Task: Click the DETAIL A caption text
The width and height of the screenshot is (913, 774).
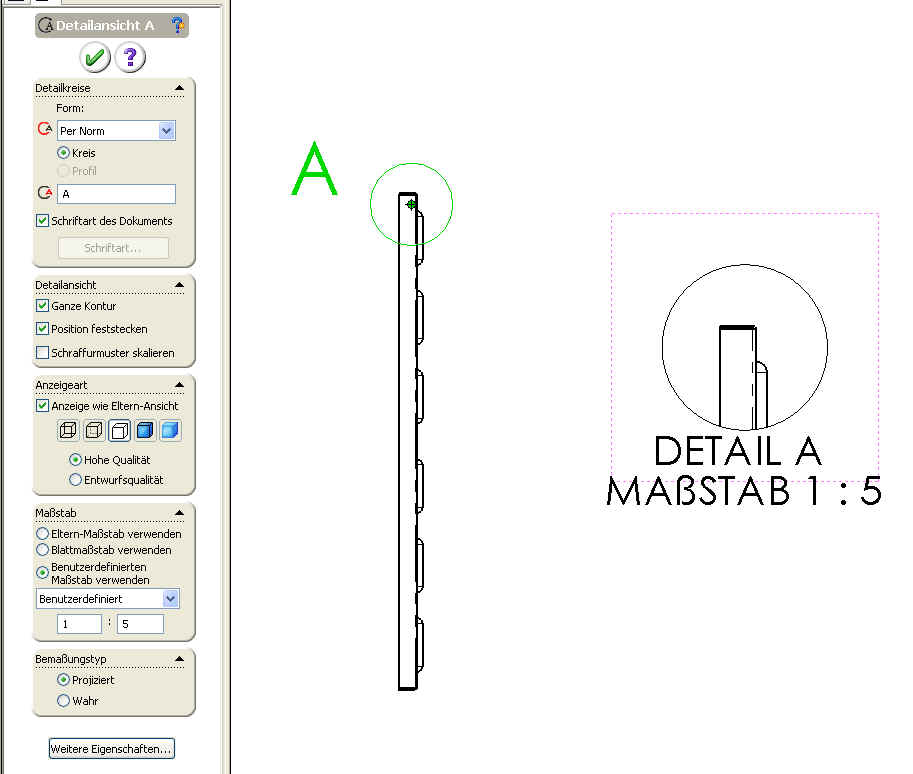Action: 738,451
